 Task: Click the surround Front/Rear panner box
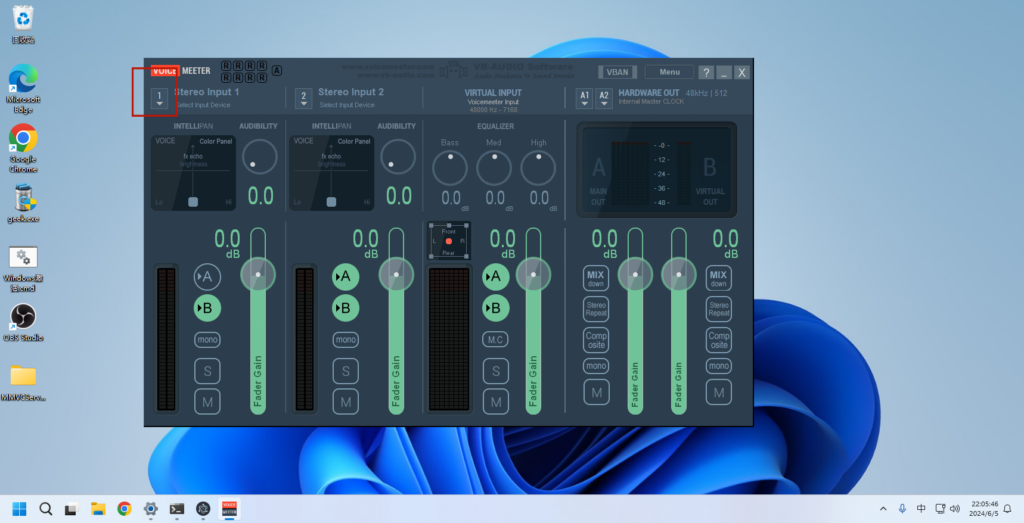[x=449, y=241]
